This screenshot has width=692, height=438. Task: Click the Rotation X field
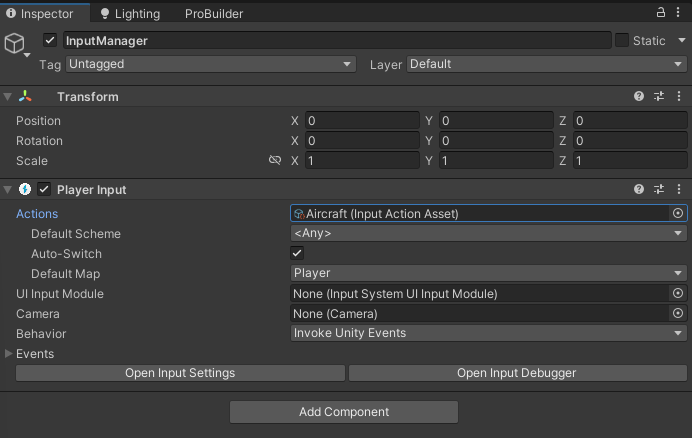(362, 140)
